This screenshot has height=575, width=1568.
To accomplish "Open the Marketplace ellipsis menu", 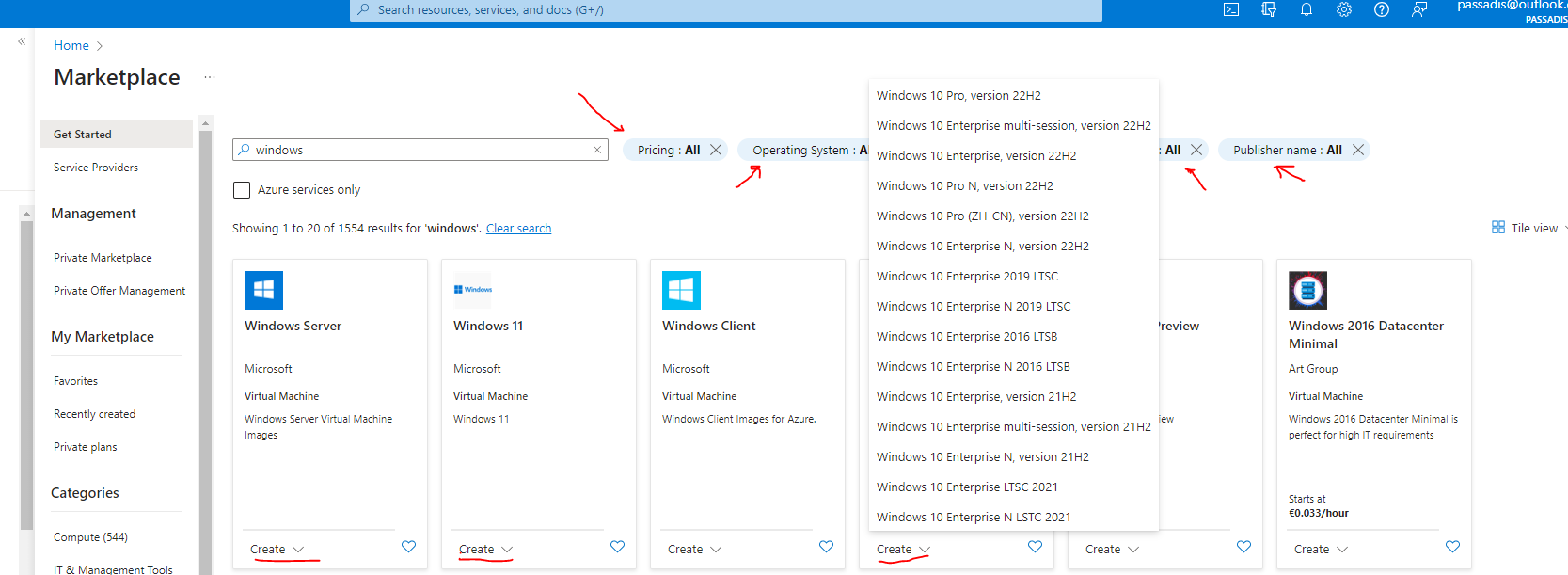I will [x=210, y=77].
